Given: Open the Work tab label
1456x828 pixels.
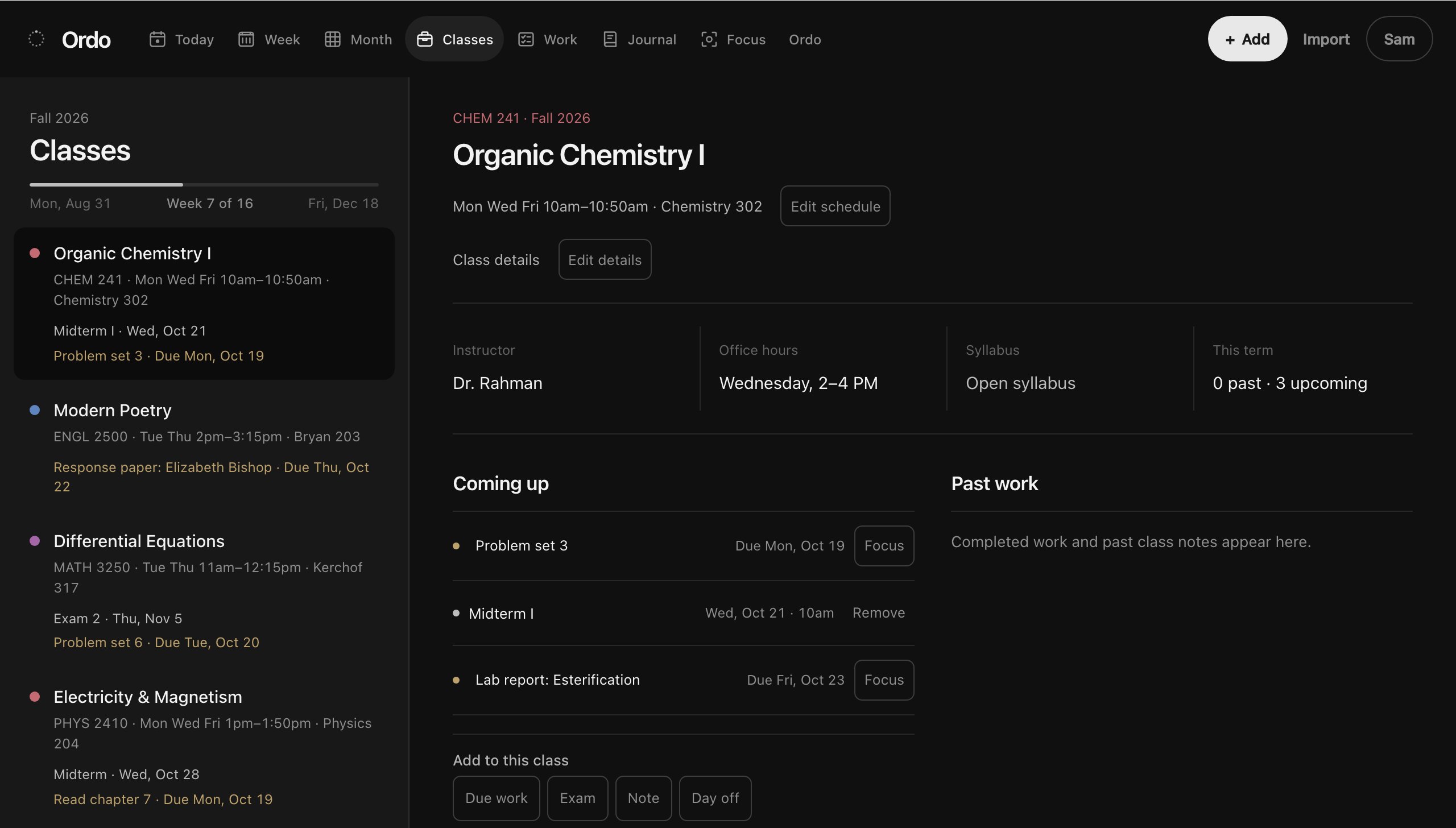Looking at the screenshot, I should pyautogui.click(x=560, y=39).
